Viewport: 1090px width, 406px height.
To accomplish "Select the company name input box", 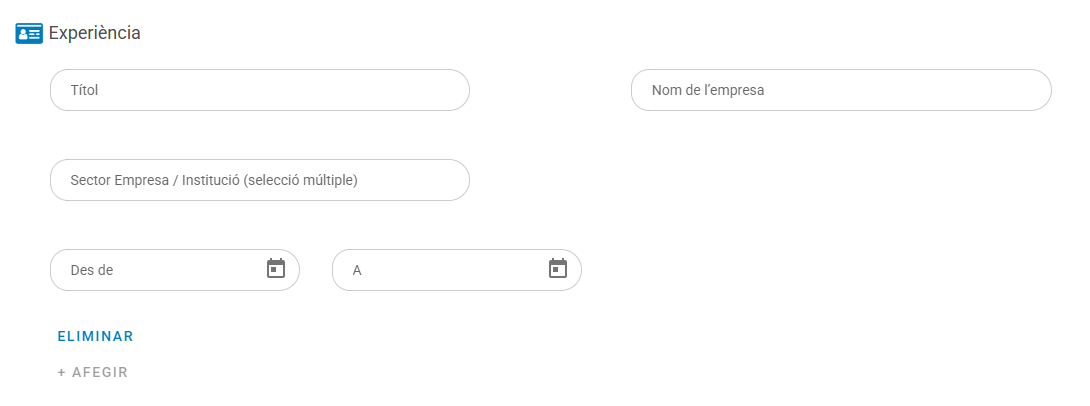I will (840, 90).
